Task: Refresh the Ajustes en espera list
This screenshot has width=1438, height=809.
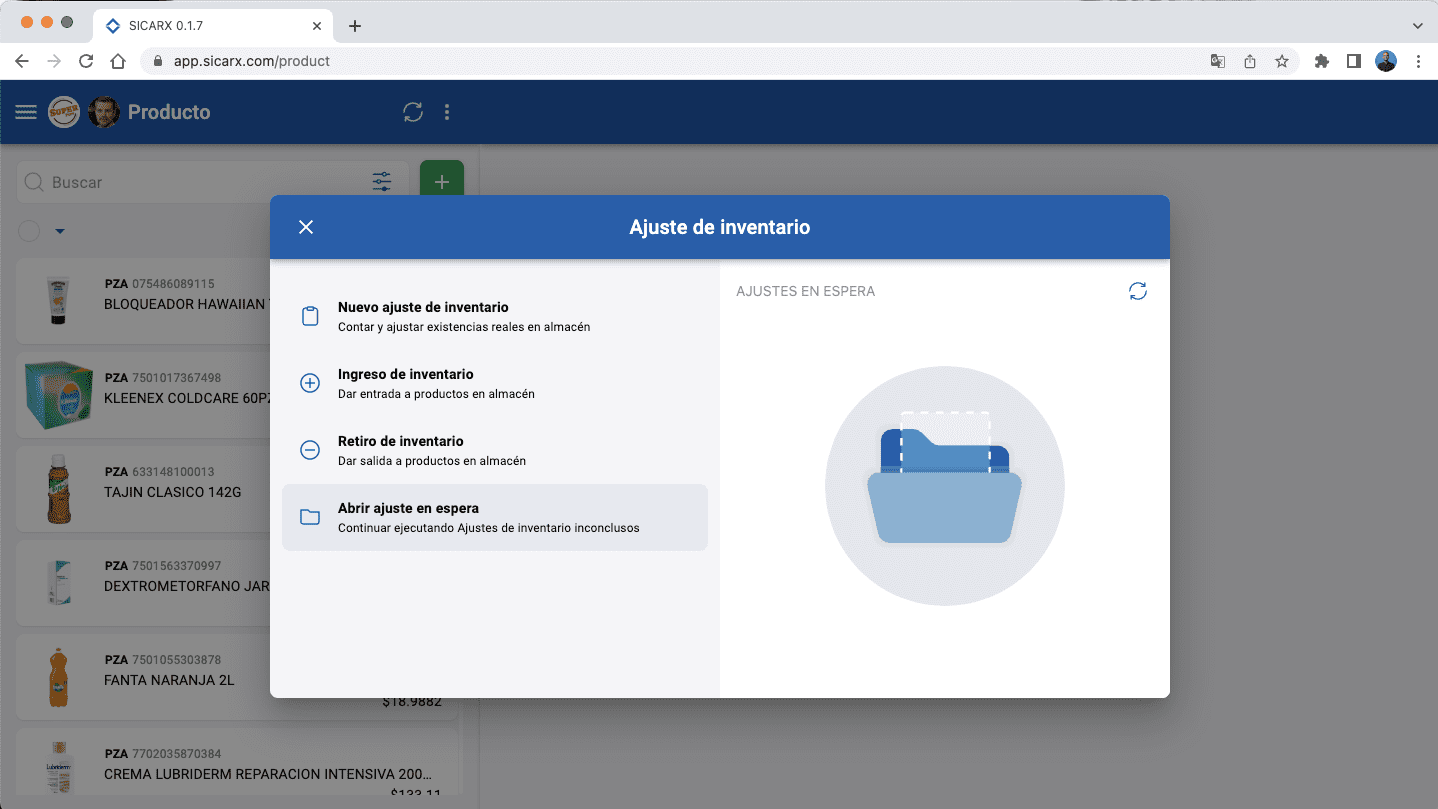Action: click(x=1137, y=291)
